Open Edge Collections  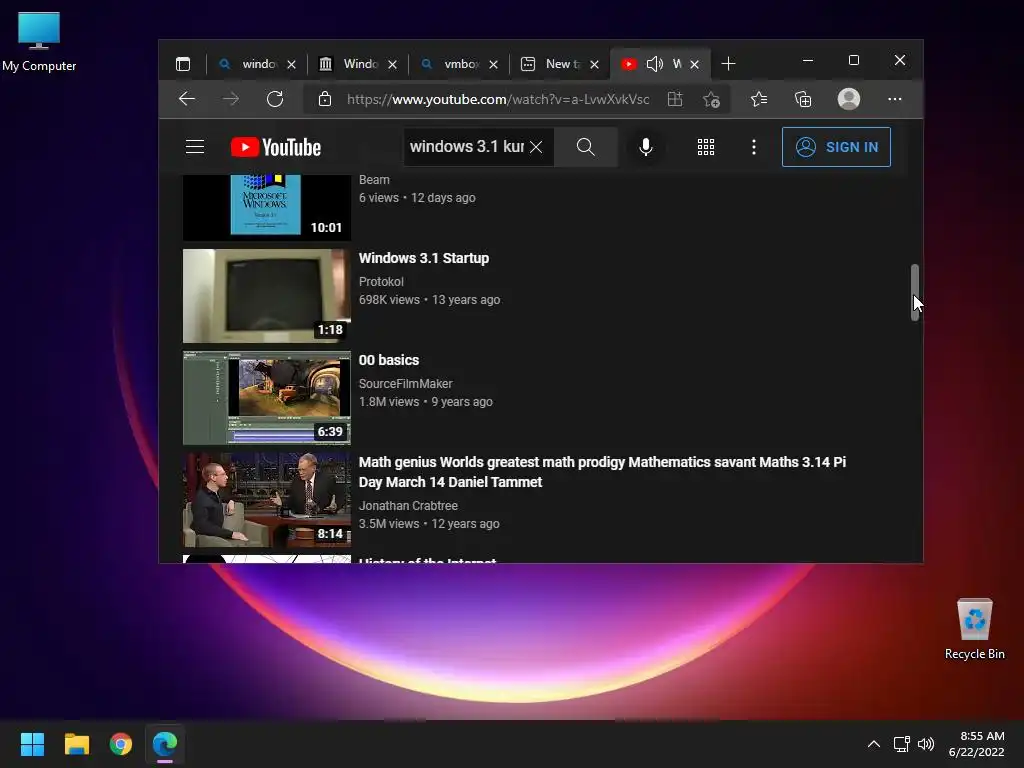803,99
